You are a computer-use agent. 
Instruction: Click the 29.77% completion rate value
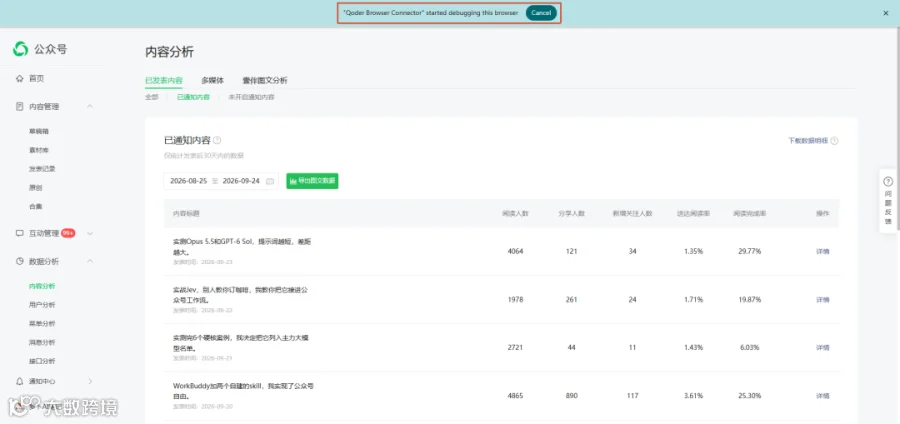750,251
